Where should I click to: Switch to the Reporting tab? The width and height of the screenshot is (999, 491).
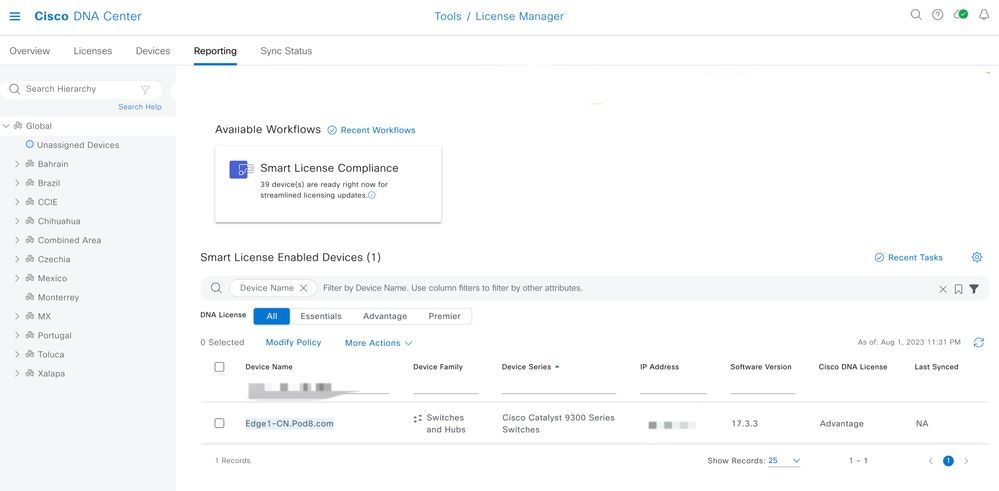(x=215, y=51)
